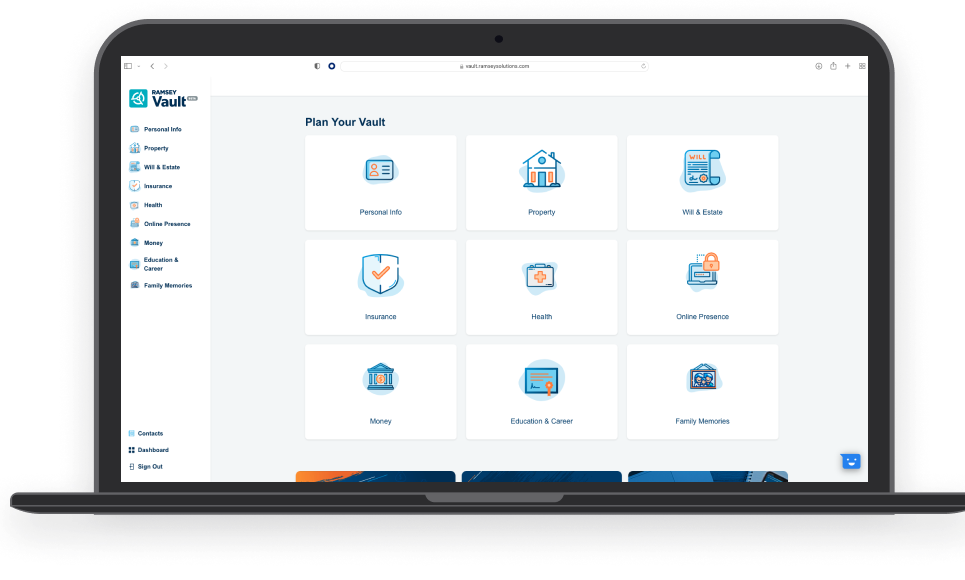This screenshot has height=580, width=965.
Task: Click Education & Career sidebar icon
Action: (x=135, y=264)
